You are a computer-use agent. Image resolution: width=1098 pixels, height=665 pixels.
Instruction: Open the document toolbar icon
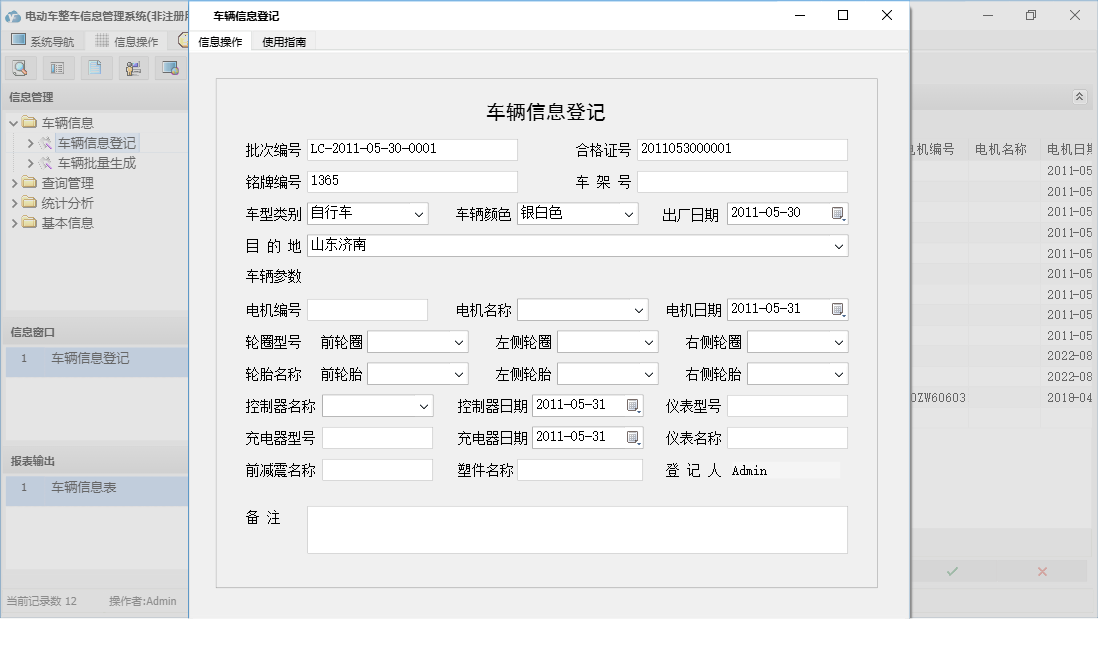pyautogui.click(x=95, y=67)
